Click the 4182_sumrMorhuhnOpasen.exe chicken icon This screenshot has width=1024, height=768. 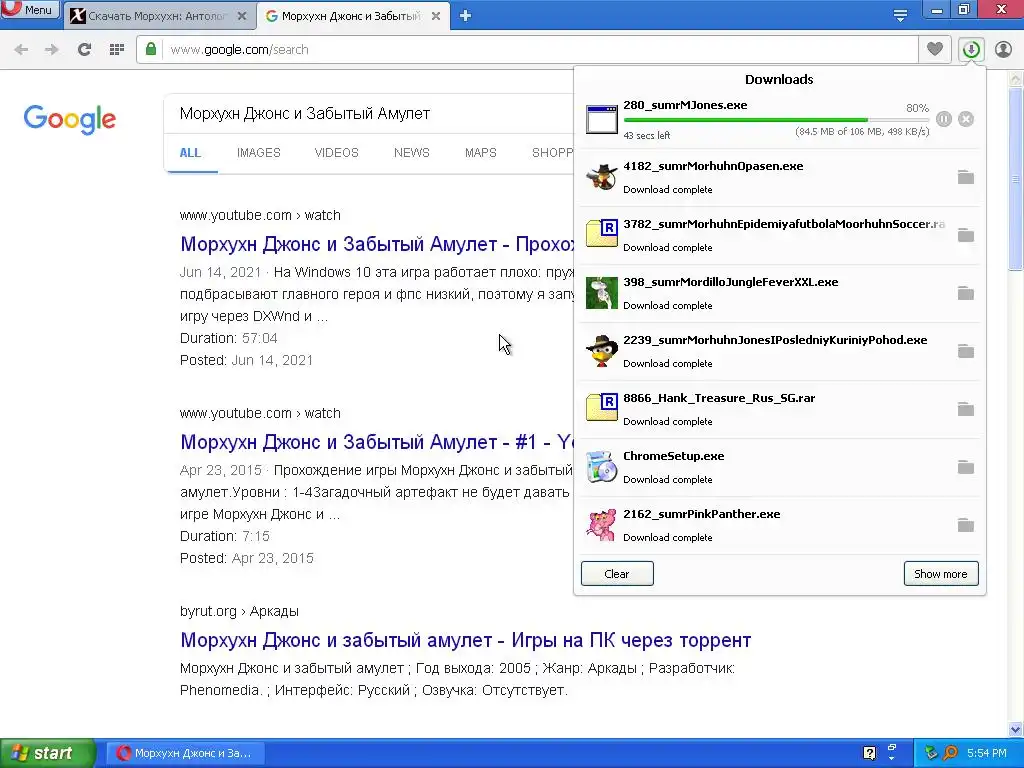pos(601,177)
